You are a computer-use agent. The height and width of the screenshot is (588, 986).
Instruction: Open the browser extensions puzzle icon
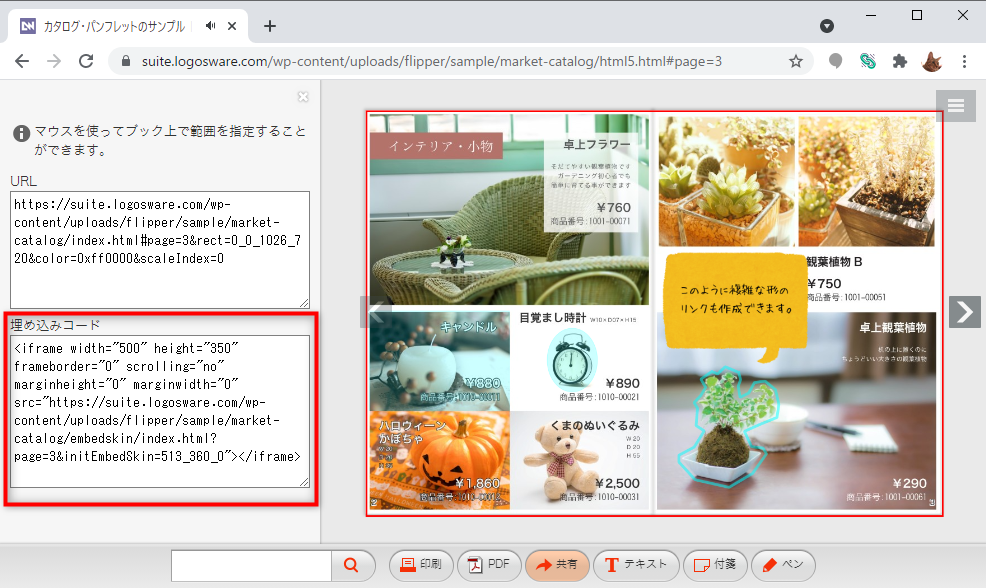coord(900,61)
